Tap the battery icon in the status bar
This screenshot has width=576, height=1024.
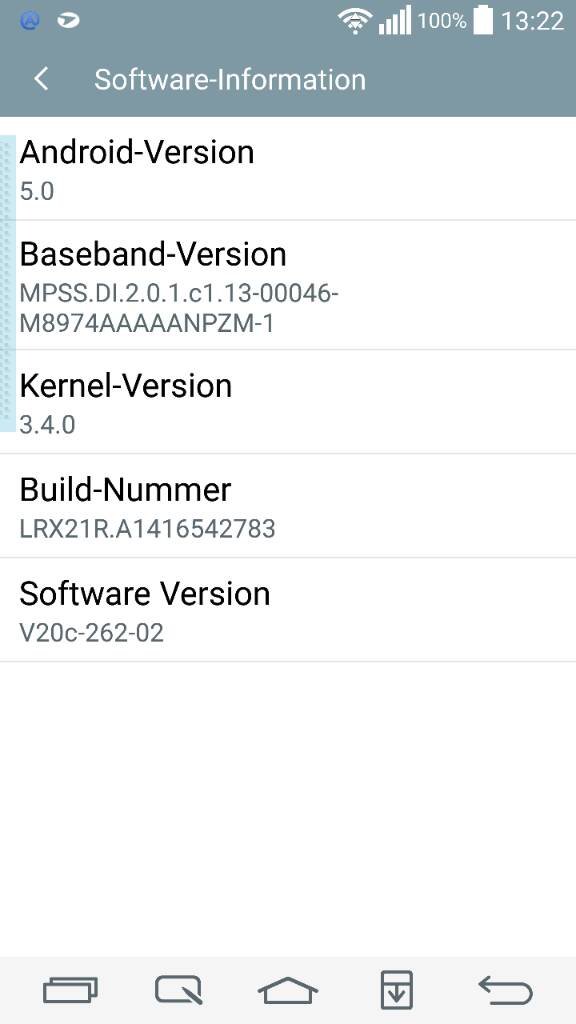pos(483,20)
